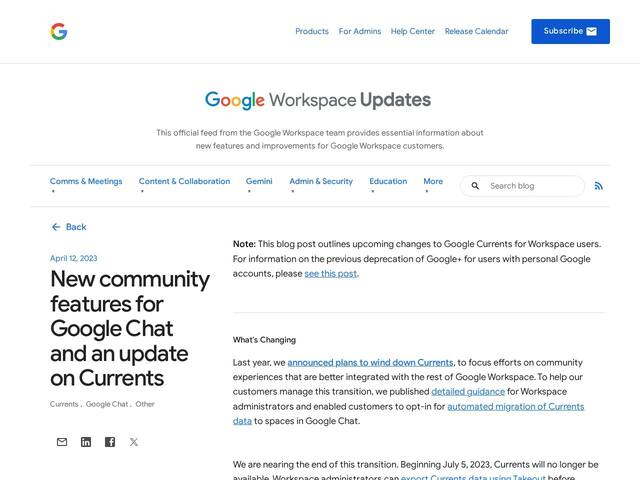Click the April 12, 2023 date
Image resolution: width=640 pixels, height=480 pixels.
click(x=73, y=258)
